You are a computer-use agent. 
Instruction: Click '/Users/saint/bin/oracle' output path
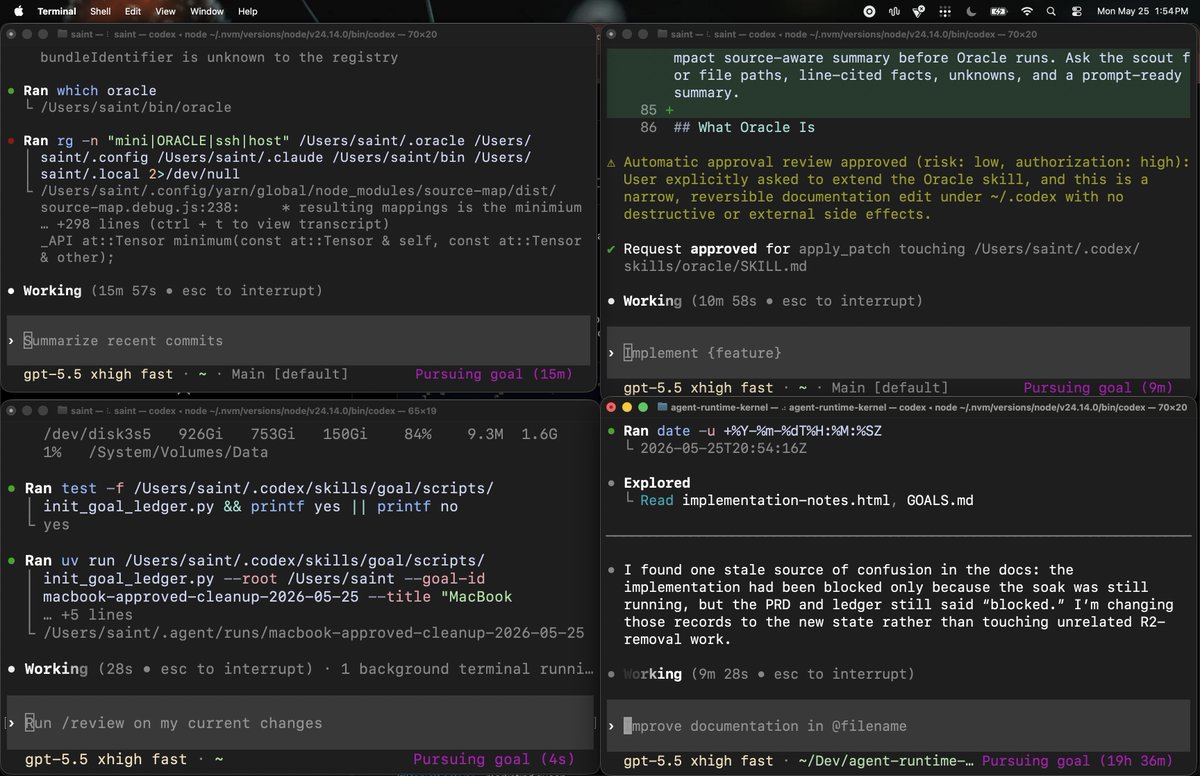pos(136,107)
